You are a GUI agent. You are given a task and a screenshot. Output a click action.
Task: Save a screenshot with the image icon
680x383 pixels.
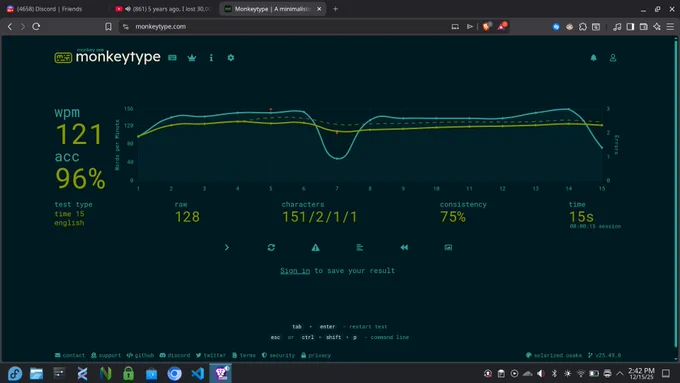pyautogui.click(x=448, y=247)
